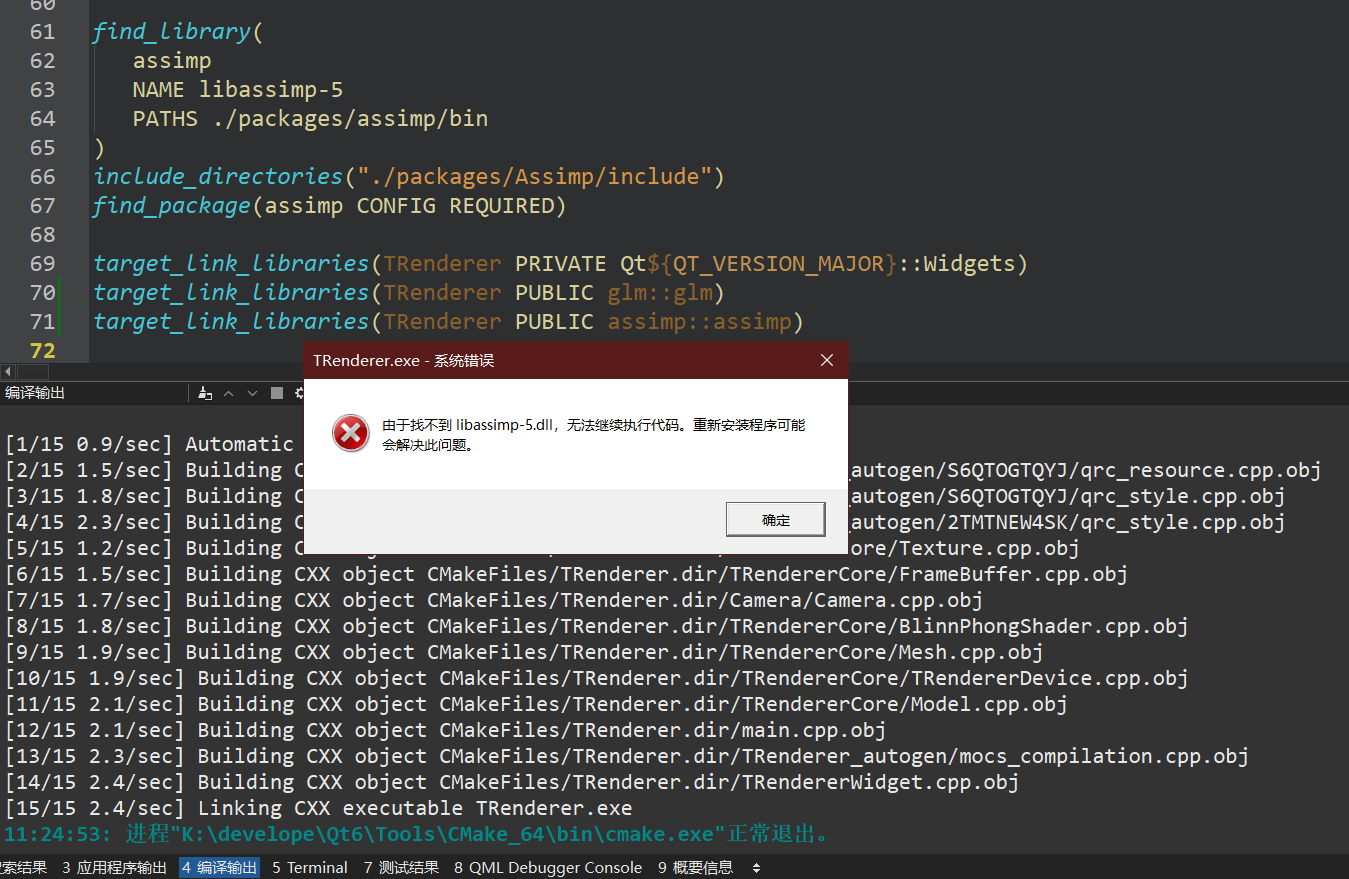1349x879 pixels.
Task: Click the '[15/15 2.4/sec] Linking CXX executable' output line
Action: pos(318,808)
